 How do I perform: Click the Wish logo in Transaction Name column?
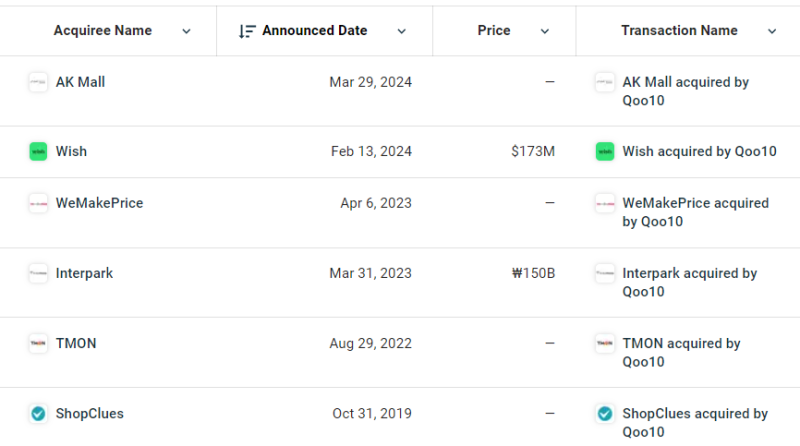(605, 152)
